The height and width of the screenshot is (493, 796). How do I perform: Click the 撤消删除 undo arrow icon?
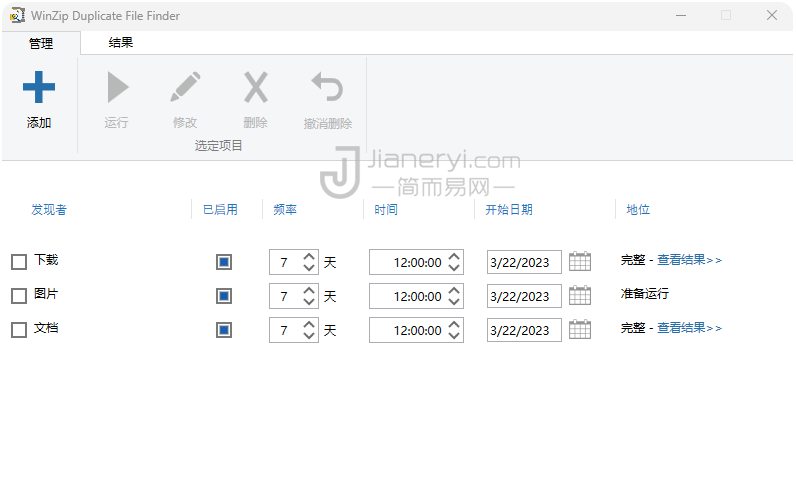[327, 87]
